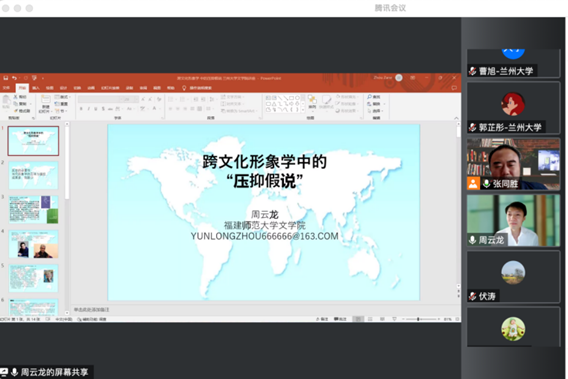The height and width of the screenshot is (379, 568).
Task: Click the comments speech bubble icon in ribbon
Action: 454,88
